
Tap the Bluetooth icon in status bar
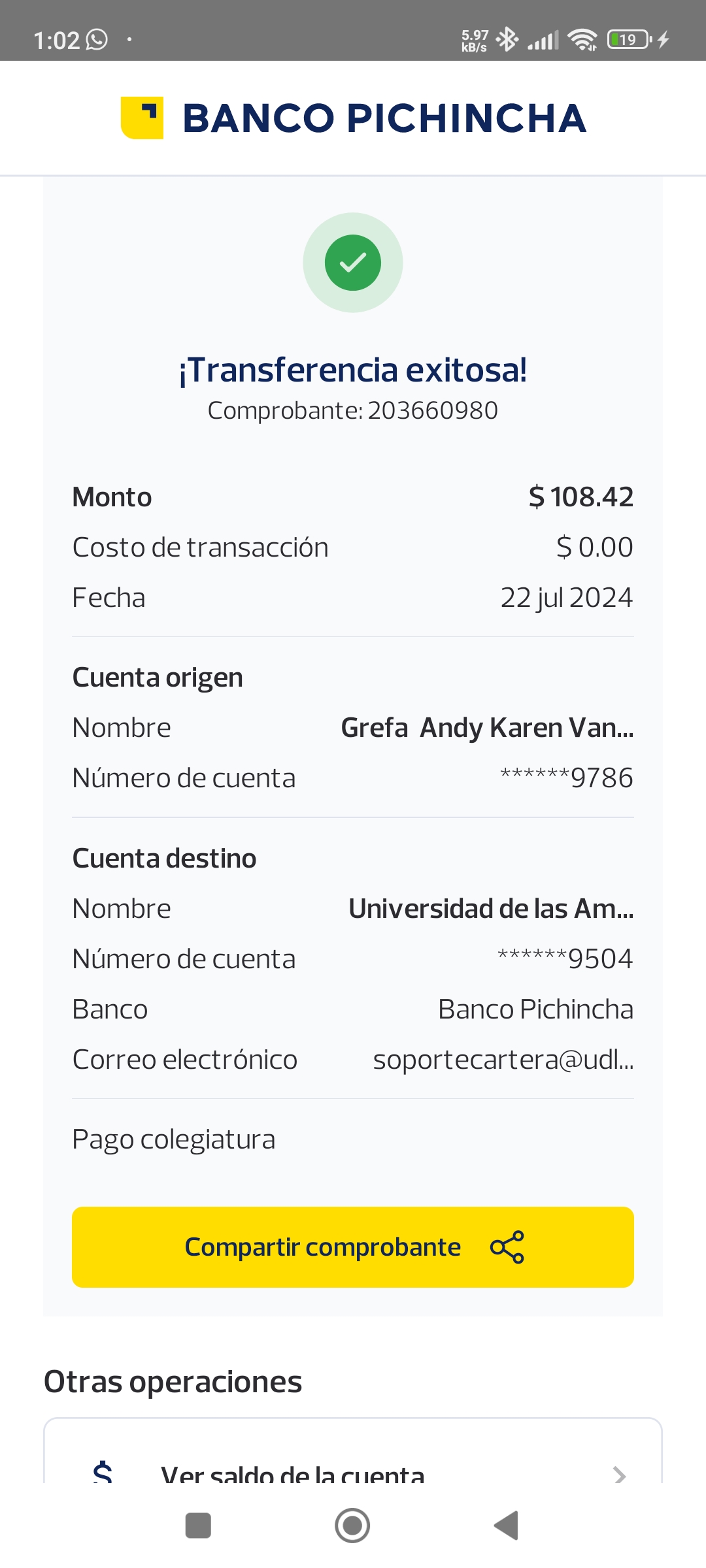507,40
